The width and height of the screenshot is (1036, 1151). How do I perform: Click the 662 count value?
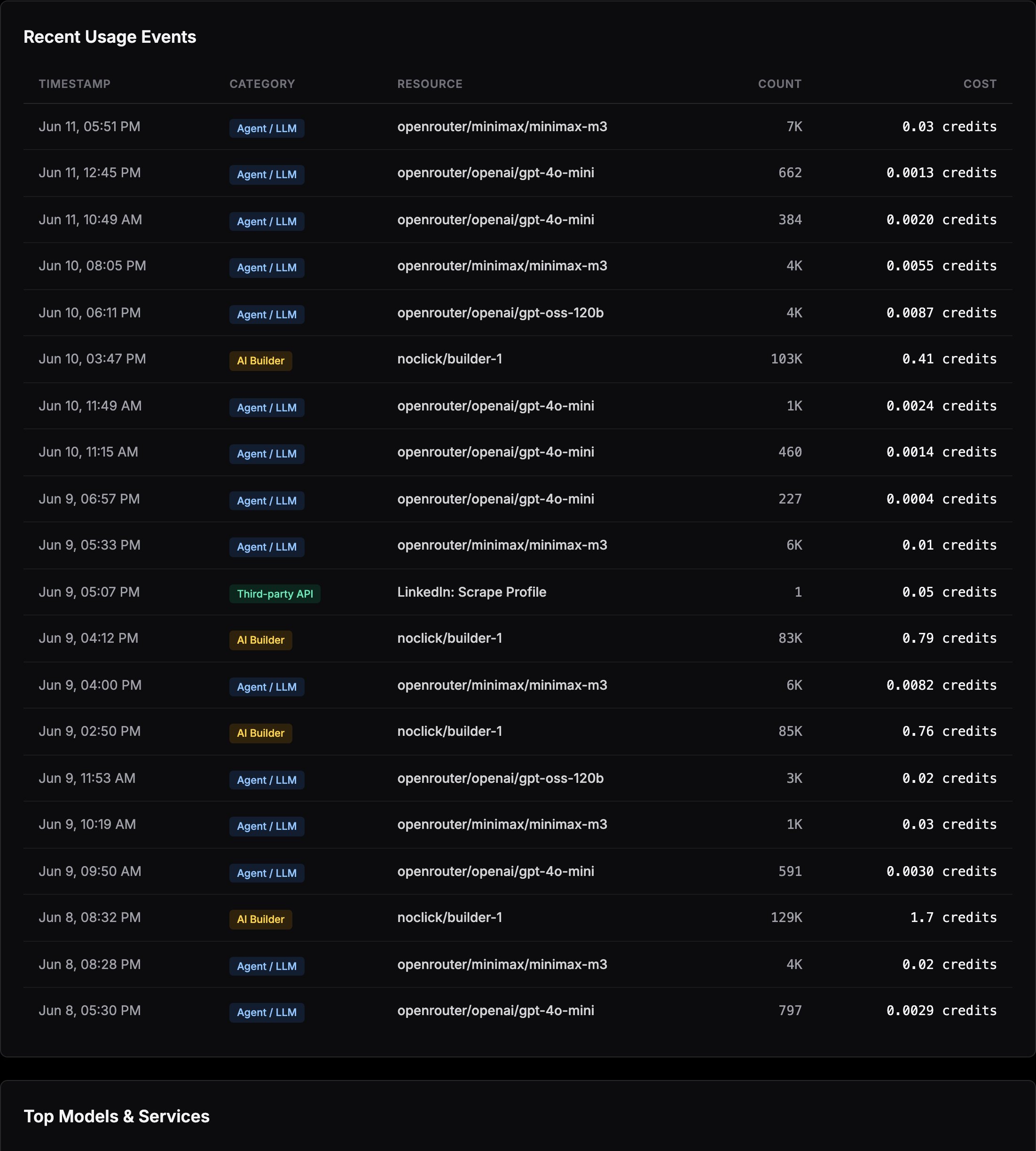(790, 173)
